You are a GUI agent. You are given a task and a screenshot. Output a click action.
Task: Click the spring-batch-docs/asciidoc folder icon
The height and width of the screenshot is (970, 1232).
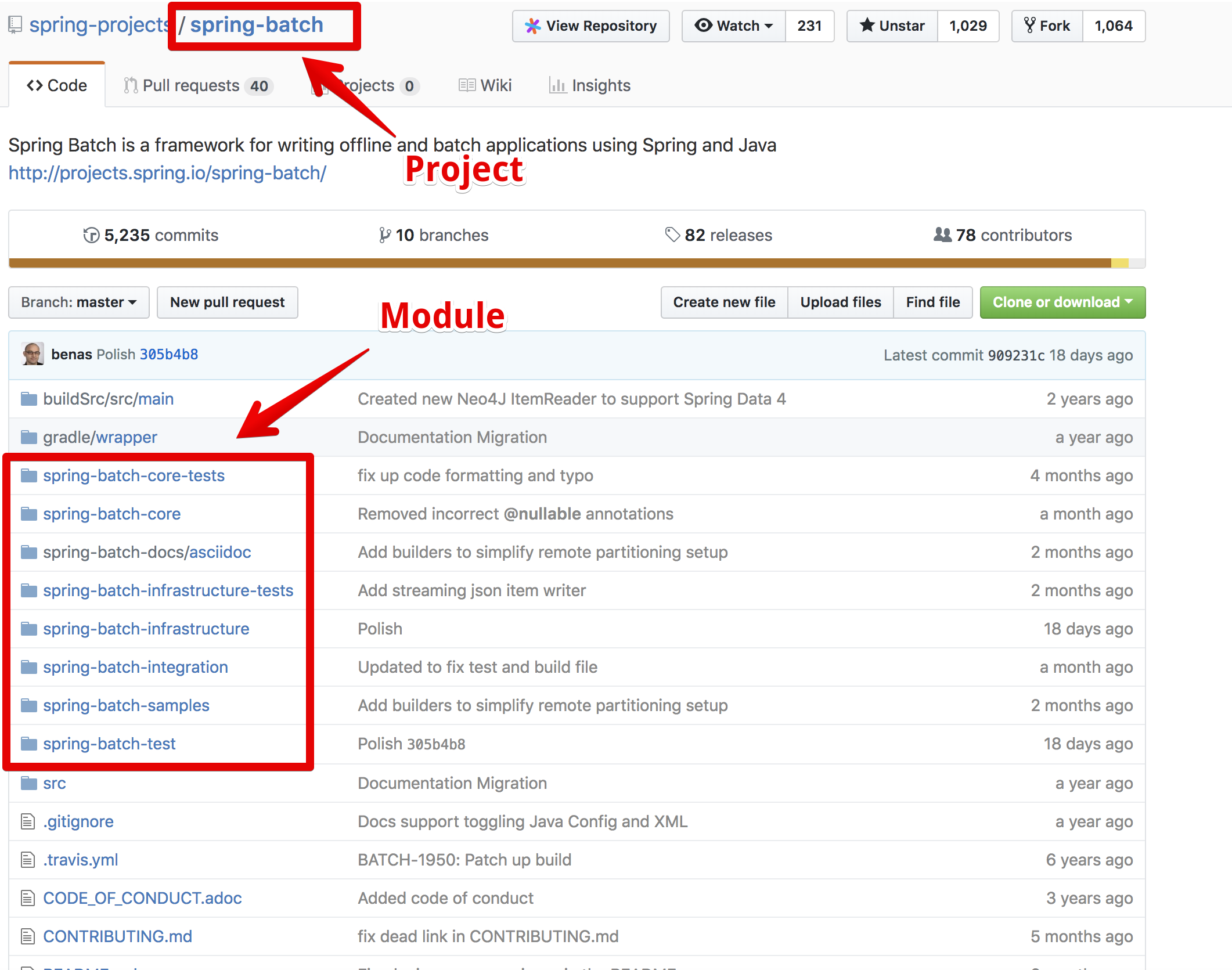click(28, 552)
